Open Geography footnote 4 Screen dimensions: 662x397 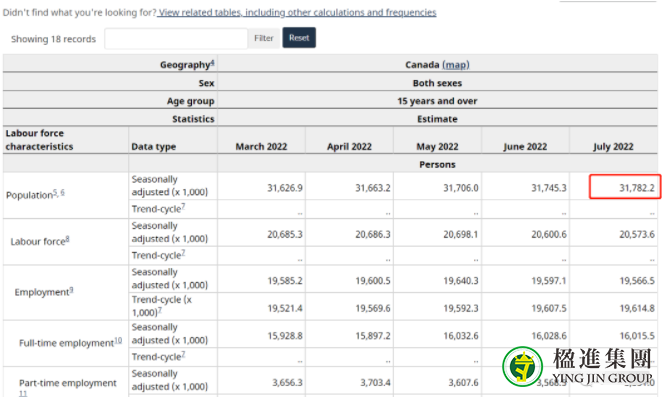212,63
